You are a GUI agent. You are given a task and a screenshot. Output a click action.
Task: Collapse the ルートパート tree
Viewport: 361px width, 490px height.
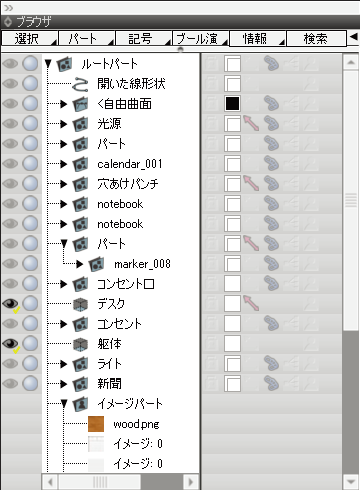[48, 64]
